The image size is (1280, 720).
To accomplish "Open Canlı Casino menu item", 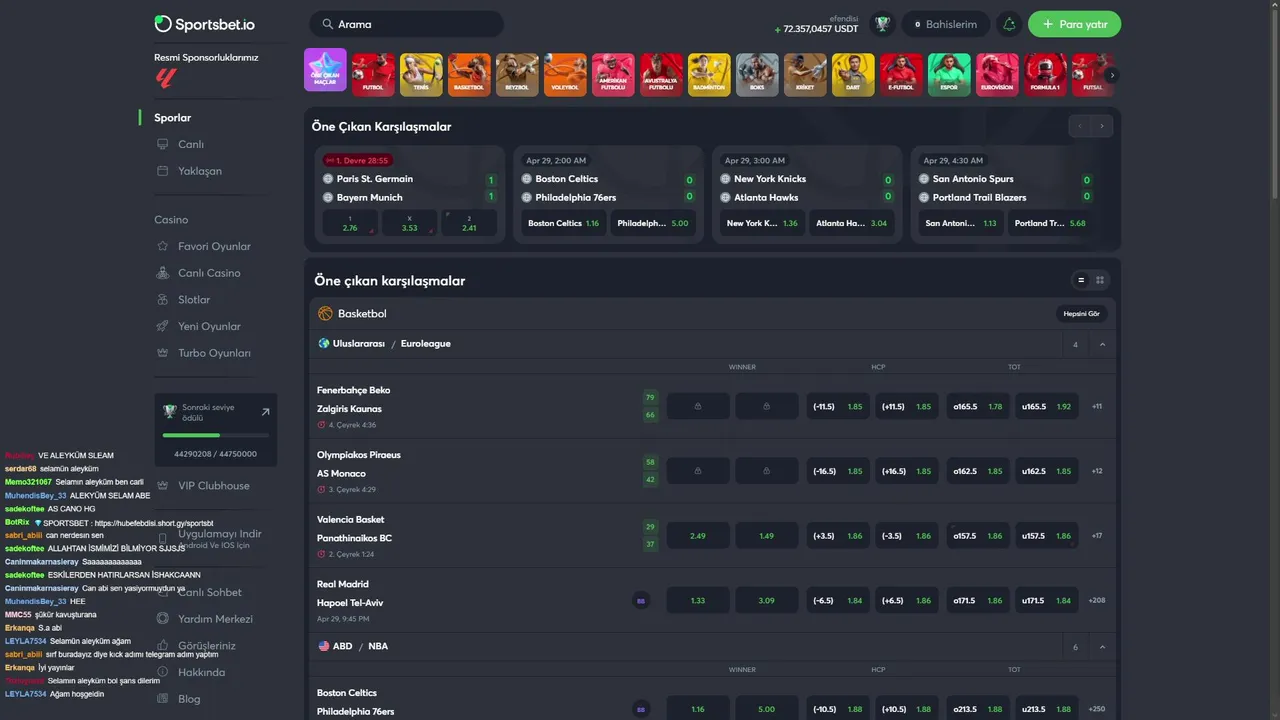I will (x=209, y=273).
